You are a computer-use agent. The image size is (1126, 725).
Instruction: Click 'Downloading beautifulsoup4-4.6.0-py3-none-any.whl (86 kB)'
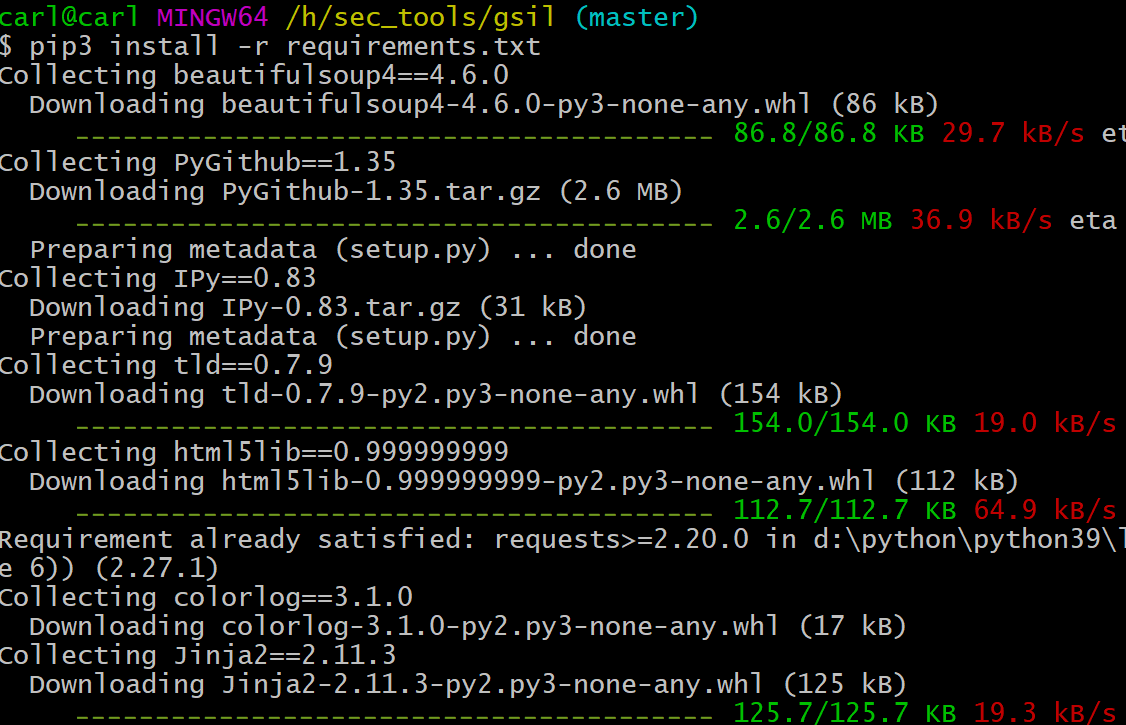[x=484, y=105]
